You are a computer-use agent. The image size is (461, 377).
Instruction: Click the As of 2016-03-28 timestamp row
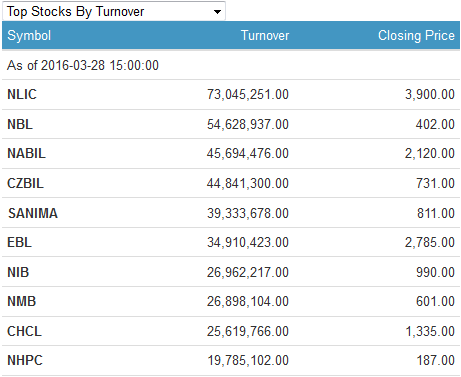click(231, 65)
